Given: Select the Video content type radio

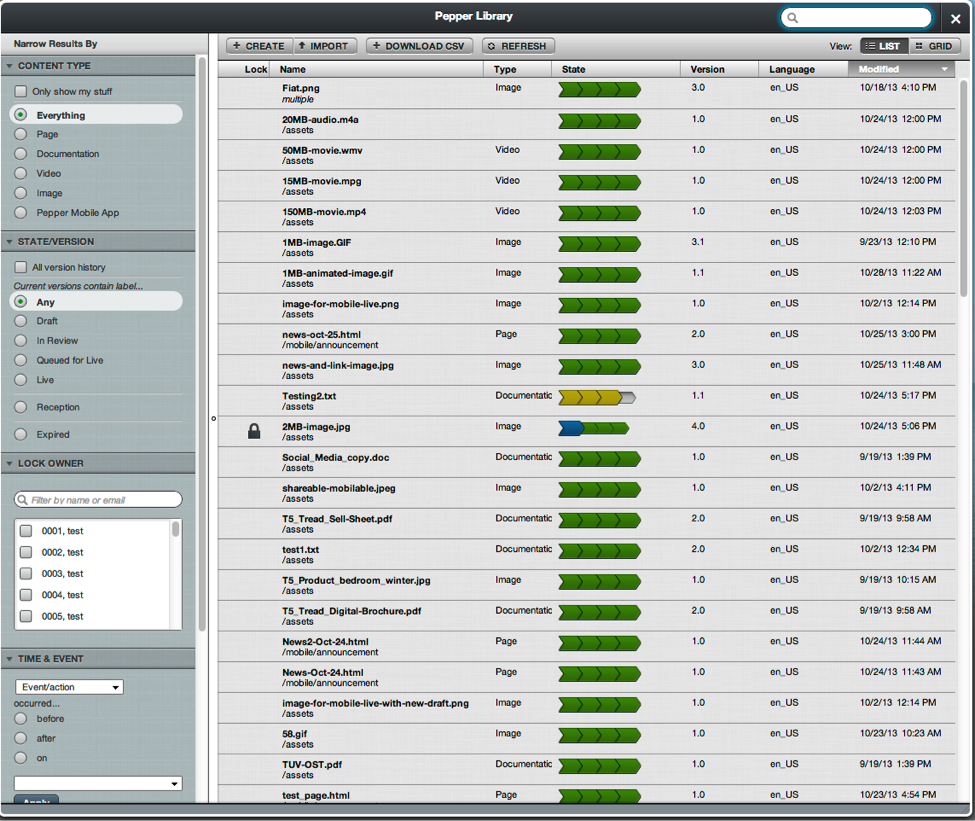Looking at the screenshot, I should coord(20,173).
